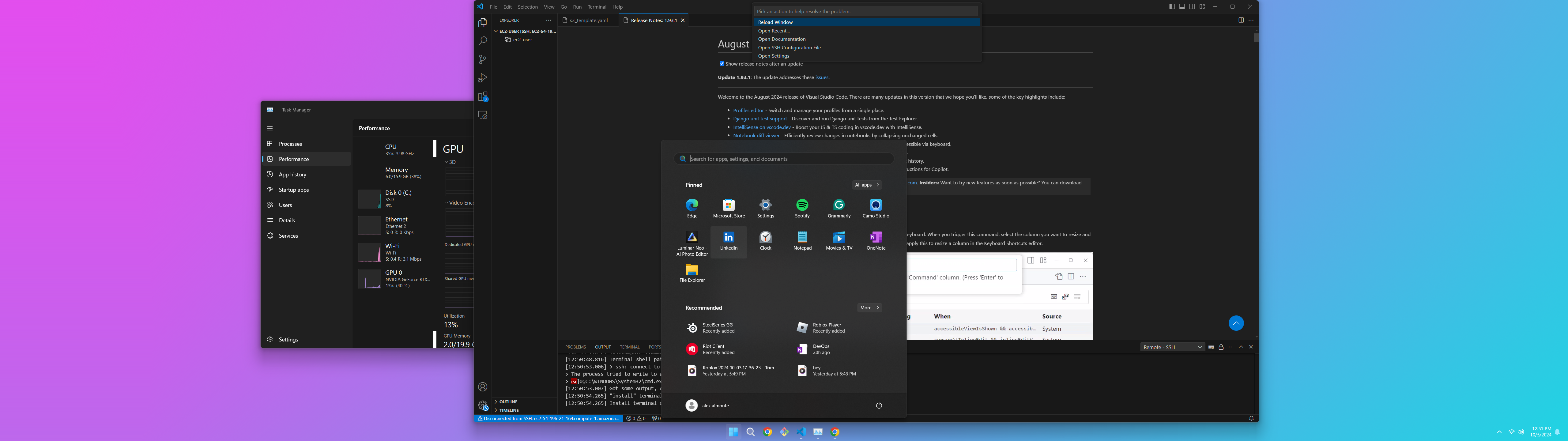Open the Remote Explorer icon in activity bar
This screenshot has width=1568, height=441.
coord(483,115)
